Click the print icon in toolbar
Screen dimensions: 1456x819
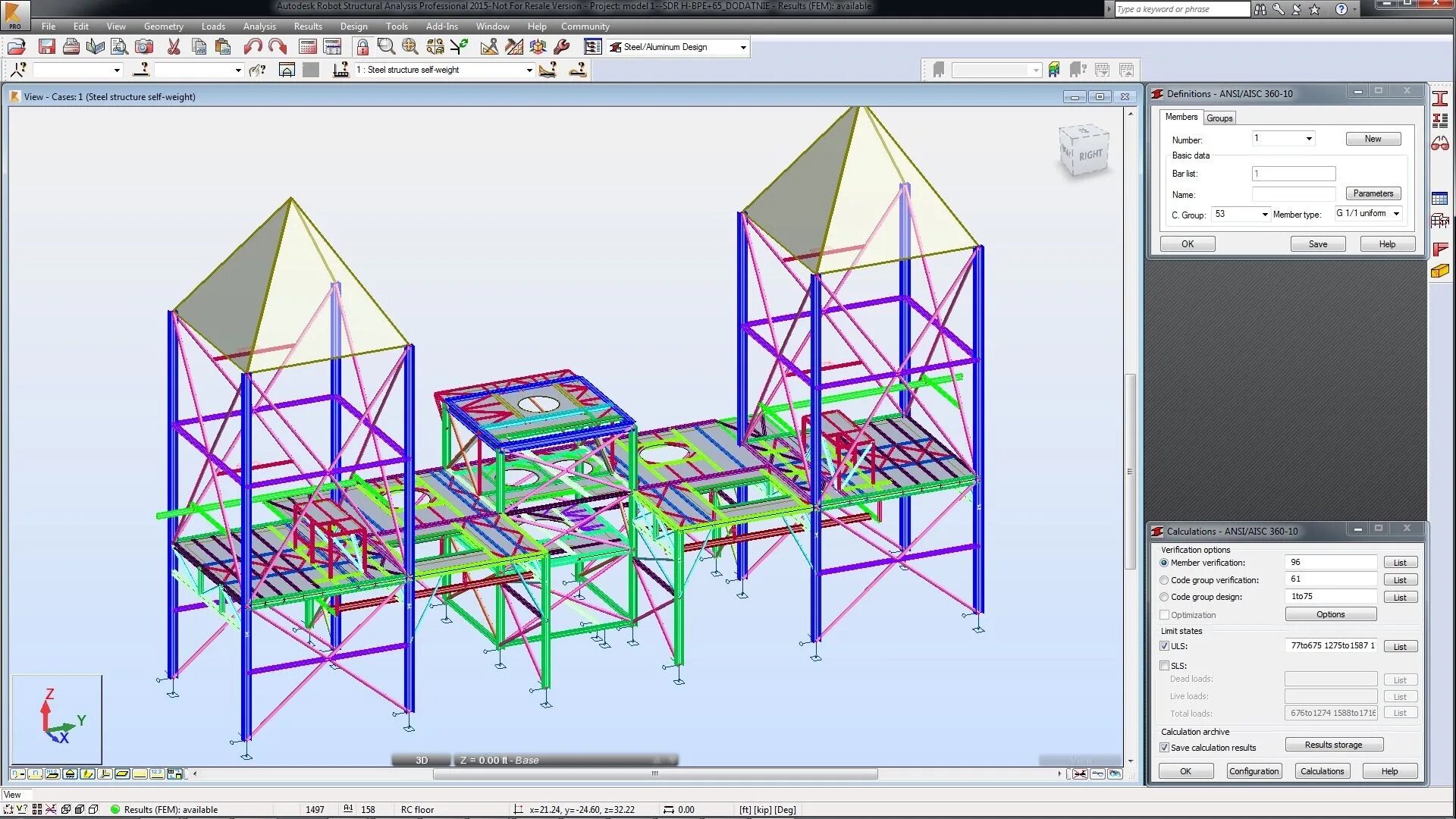click(x=71, y=47)
